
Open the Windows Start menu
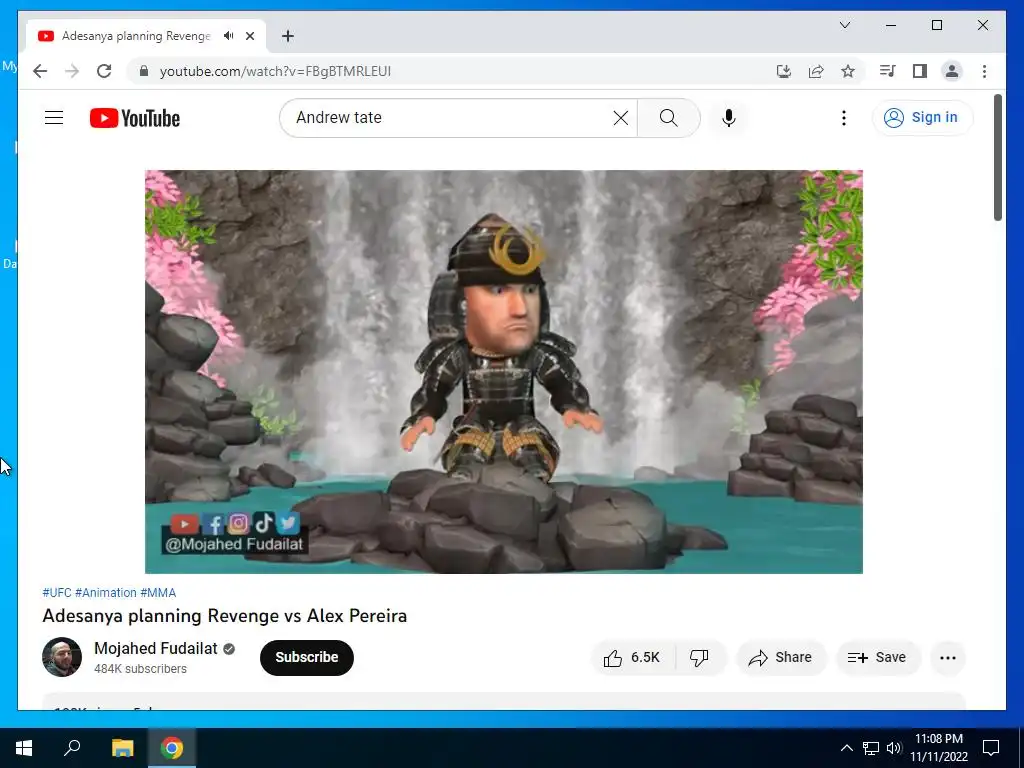click(24, 748)
